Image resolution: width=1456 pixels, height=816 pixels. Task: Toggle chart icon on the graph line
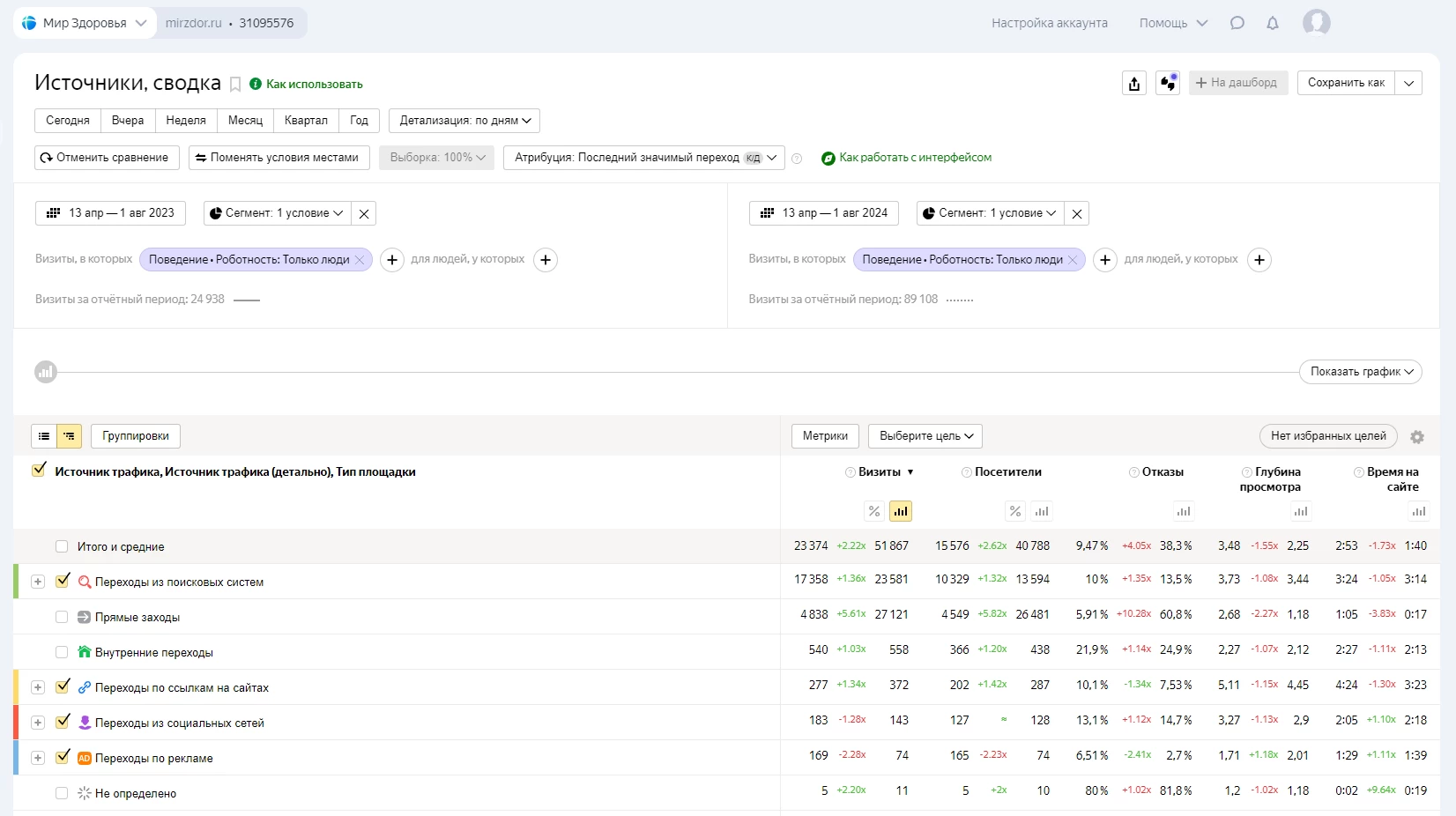click(x=46, y=372)
